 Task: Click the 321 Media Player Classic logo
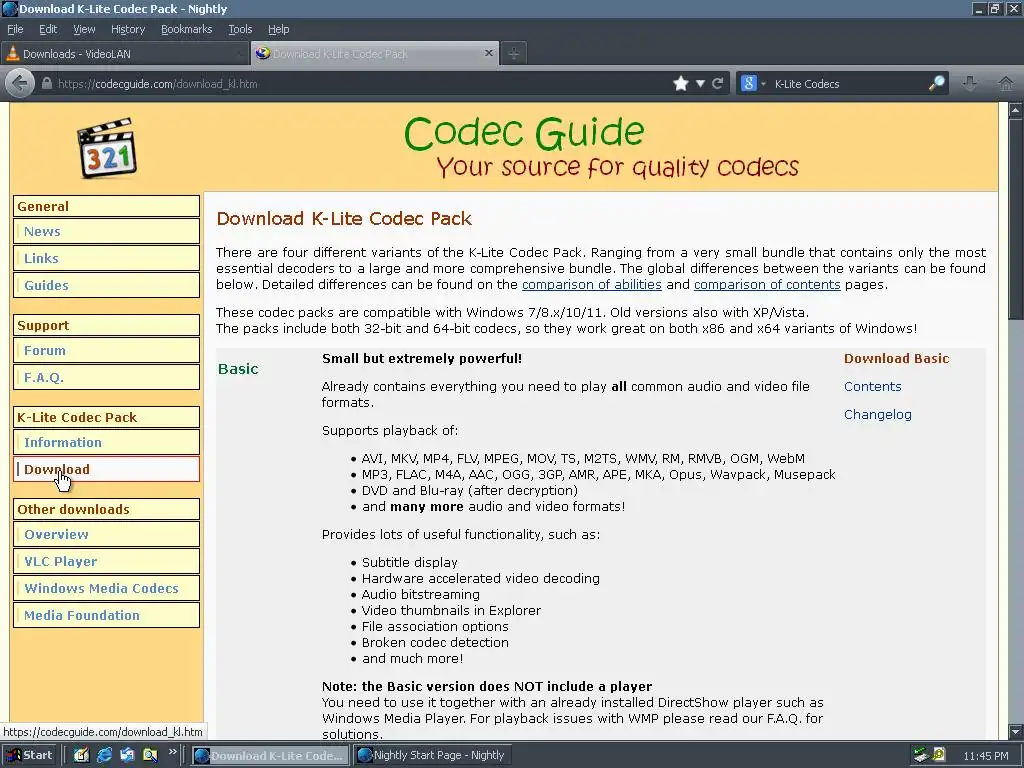(107, 148)
